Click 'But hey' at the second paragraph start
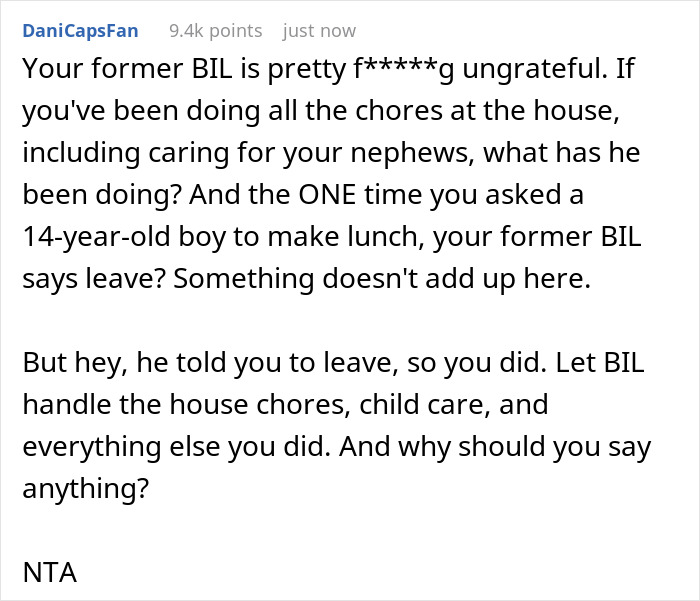700x601 pixels. coord(75,363)
